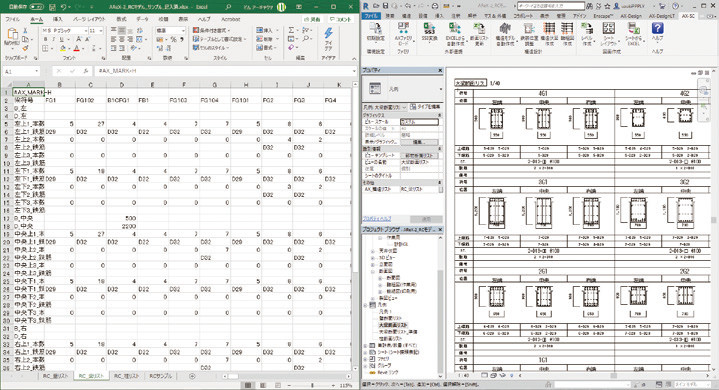Viewport: 719px width, 390px height.
Task: Expand the 3D views tree node
Action: tap(372, 258)
